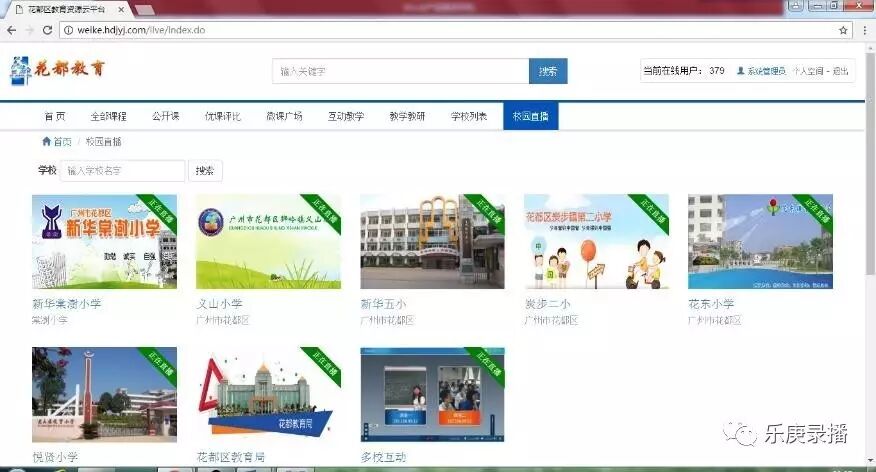This screenshot has width=876, height=472.
Task: Open the 炭步二小 cartoon thumbnail
Action: click(596, 241)
